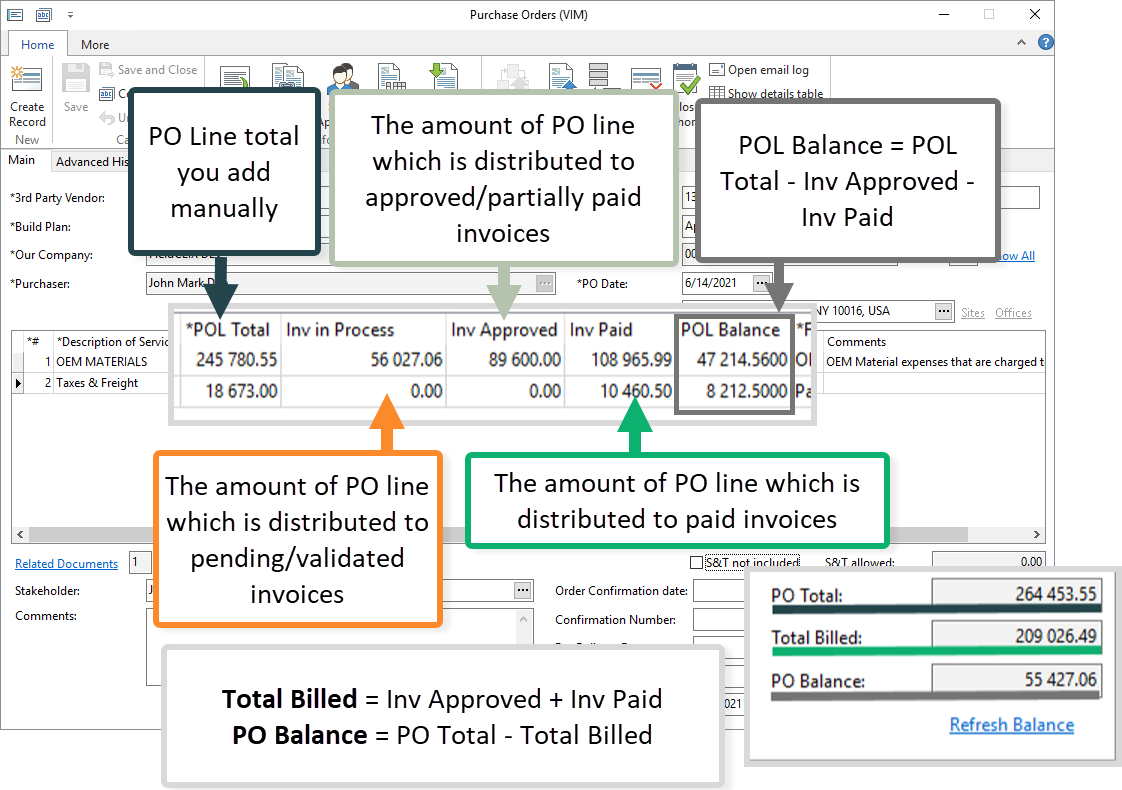This screenshot has width=1122, height=790.
Task: Open the PO Date picker ellipsis button
Action: tap(762, 283)
